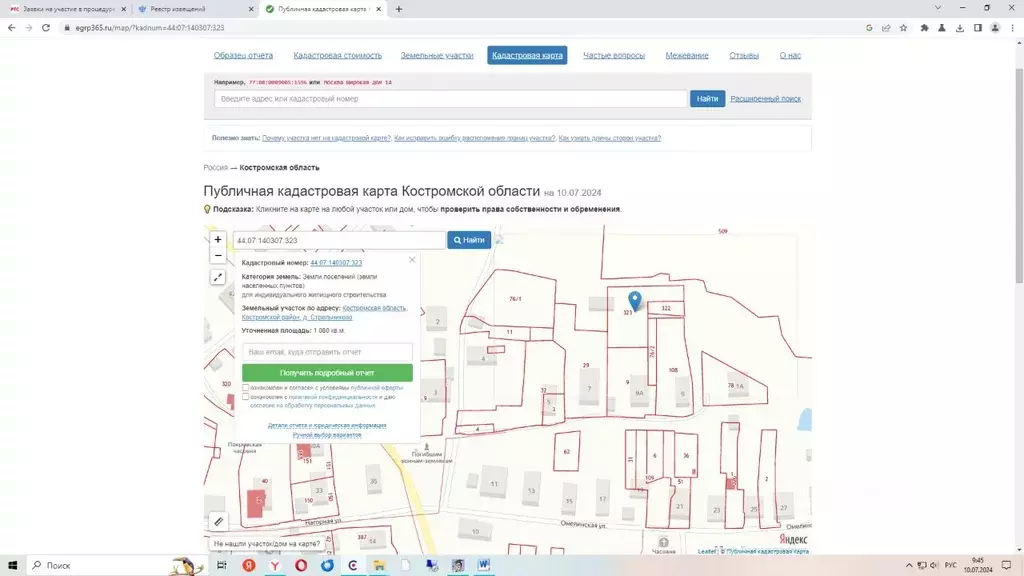The width and height of the screenshot is (1024, 576).
Task: Open the tab search chevron in title bar
Action: pos(938,8)
